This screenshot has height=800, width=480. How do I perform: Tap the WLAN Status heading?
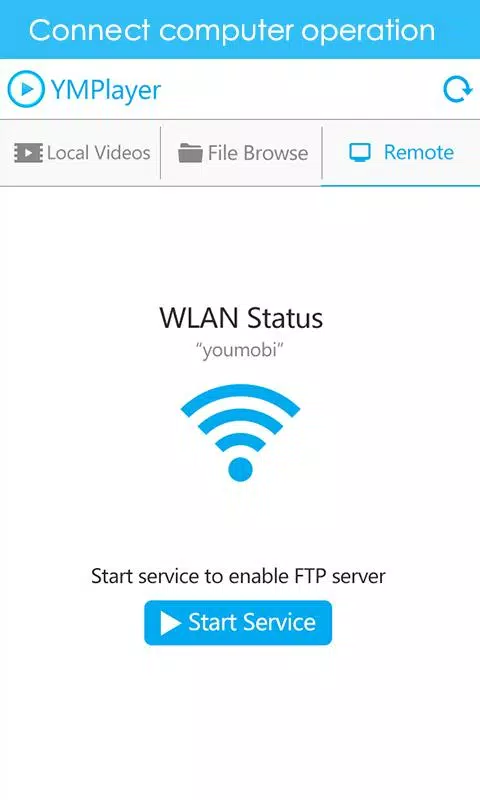(241, 318)
